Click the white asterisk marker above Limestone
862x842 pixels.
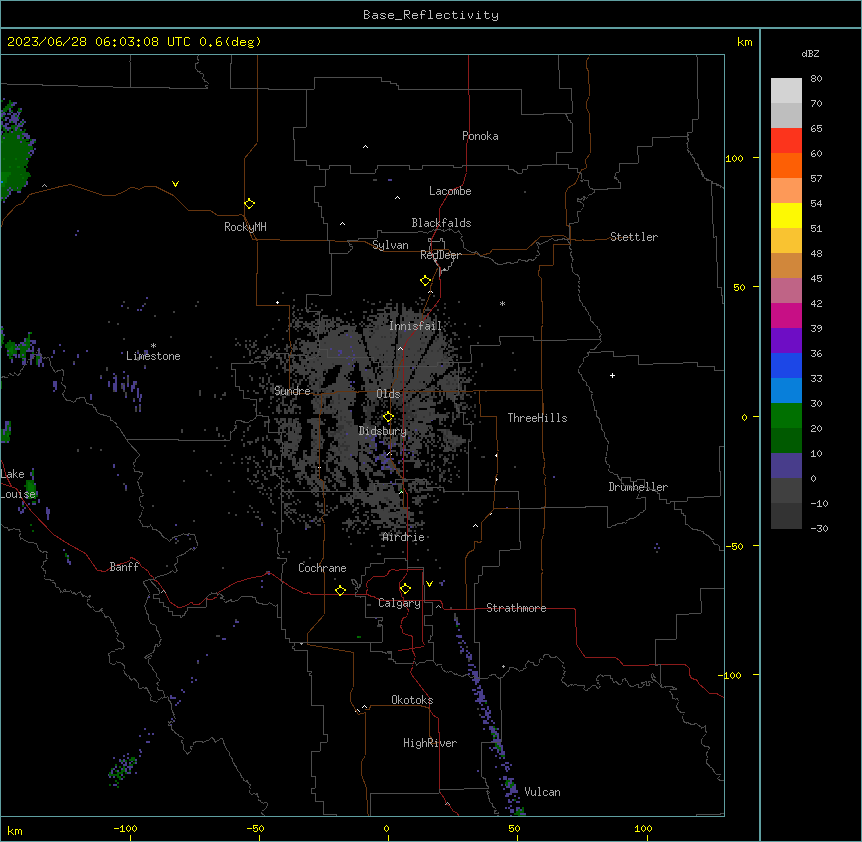[153, 346]
